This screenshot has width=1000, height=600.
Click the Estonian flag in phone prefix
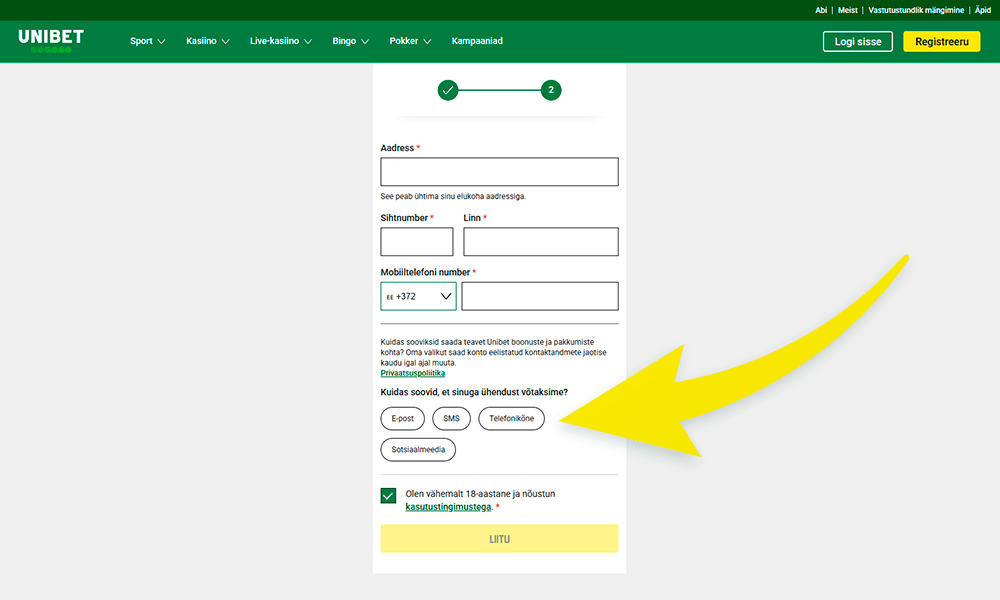click(390, 296)
